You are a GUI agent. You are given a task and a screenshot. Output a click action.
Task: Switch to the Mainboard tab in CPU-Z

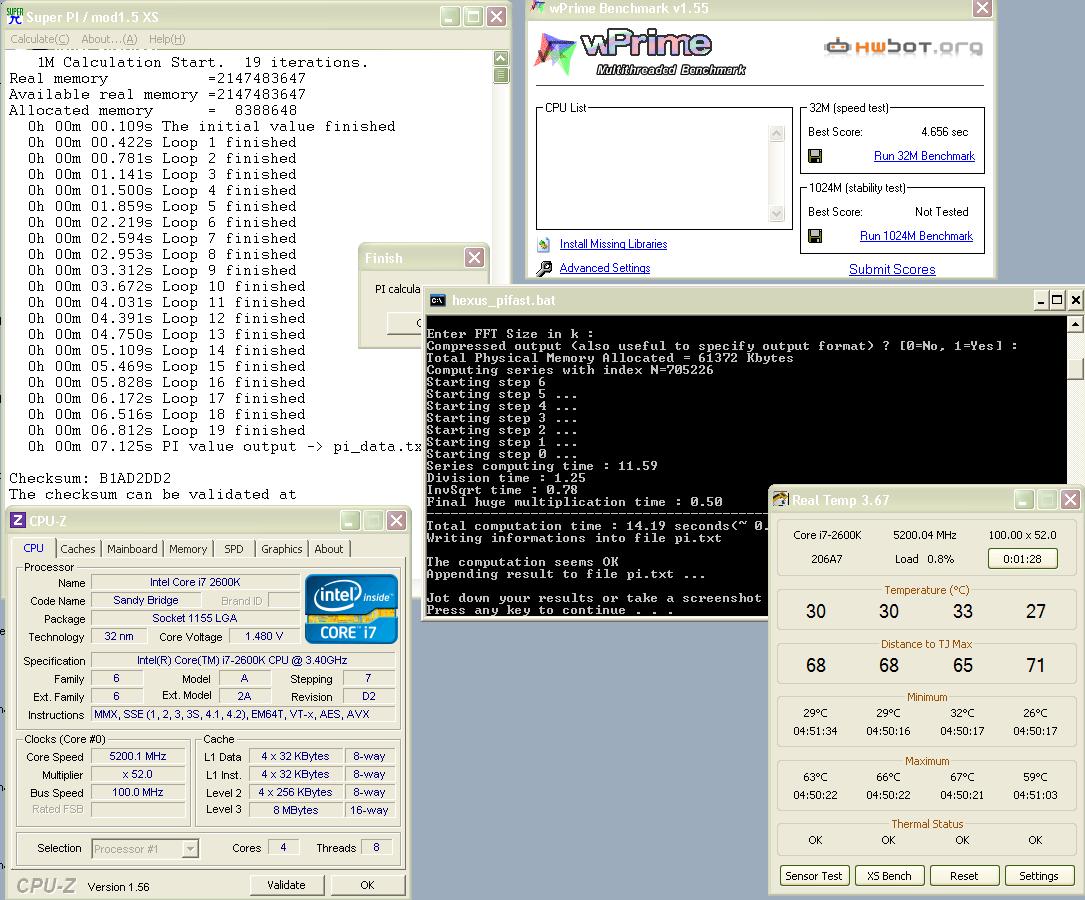(132, 549)
